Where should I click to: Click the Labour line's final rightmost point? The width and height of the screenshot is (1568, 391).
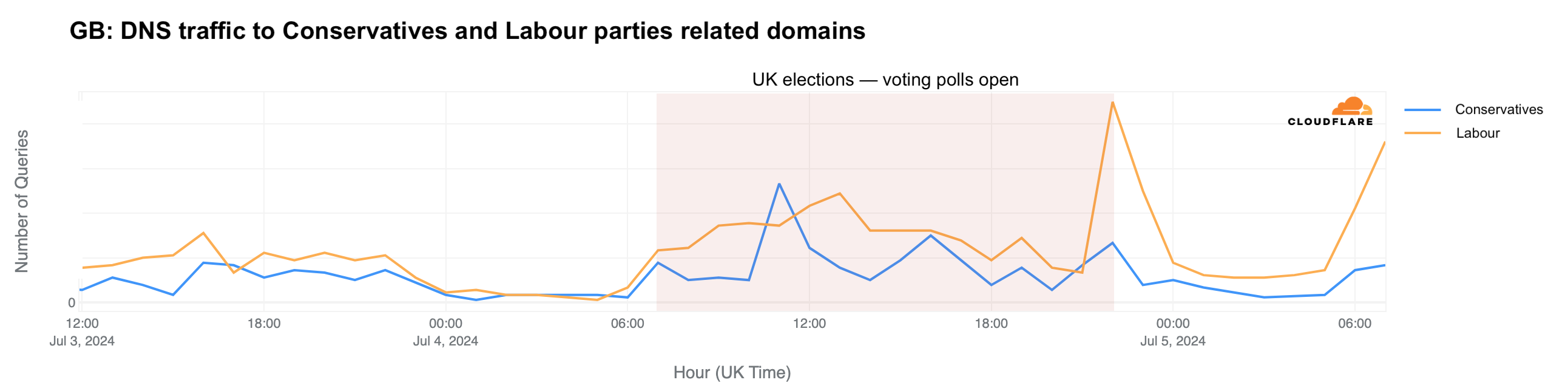(x=1385, y=143)
